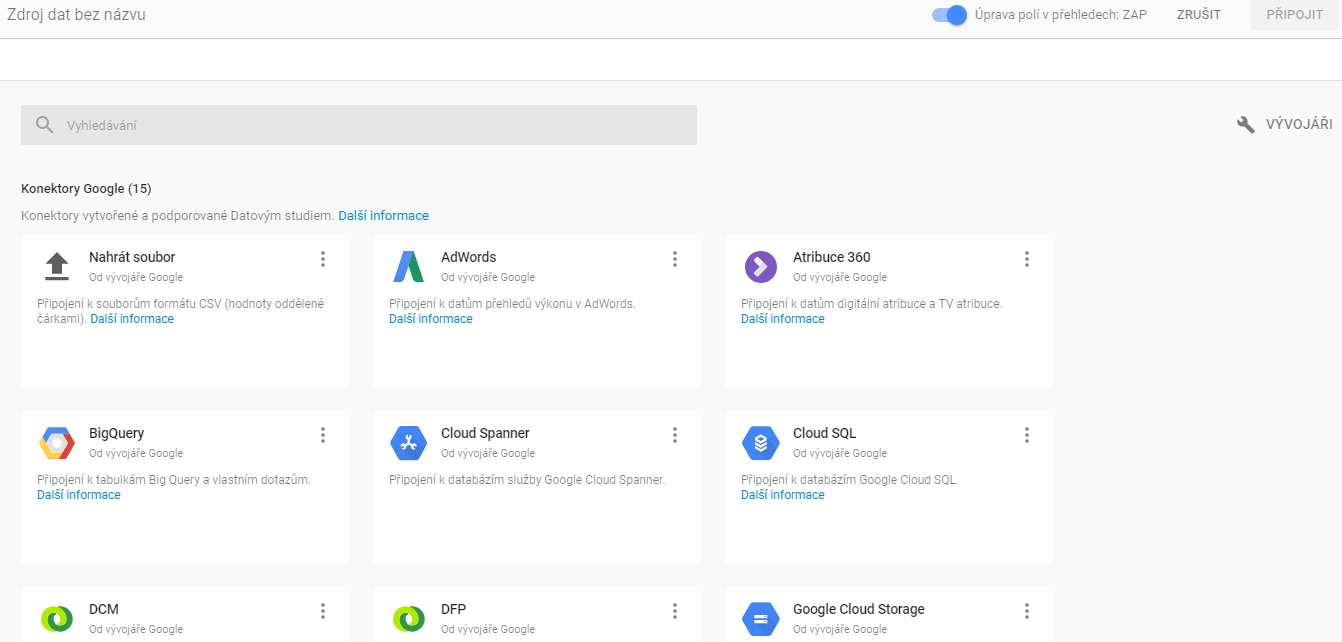Viewport: 1342px width, 642px height.
Task: Click the AdWords logo icon
Action: (x=409, y=266)
